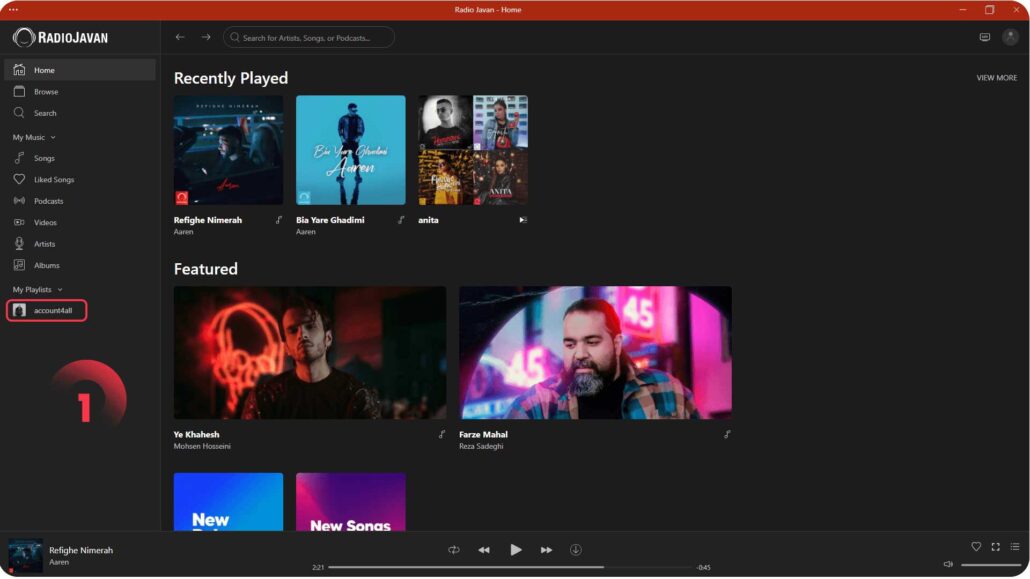This screenshot has height=579, width=1030.
Task: Open the user profile avatar
Action: 1010,37
